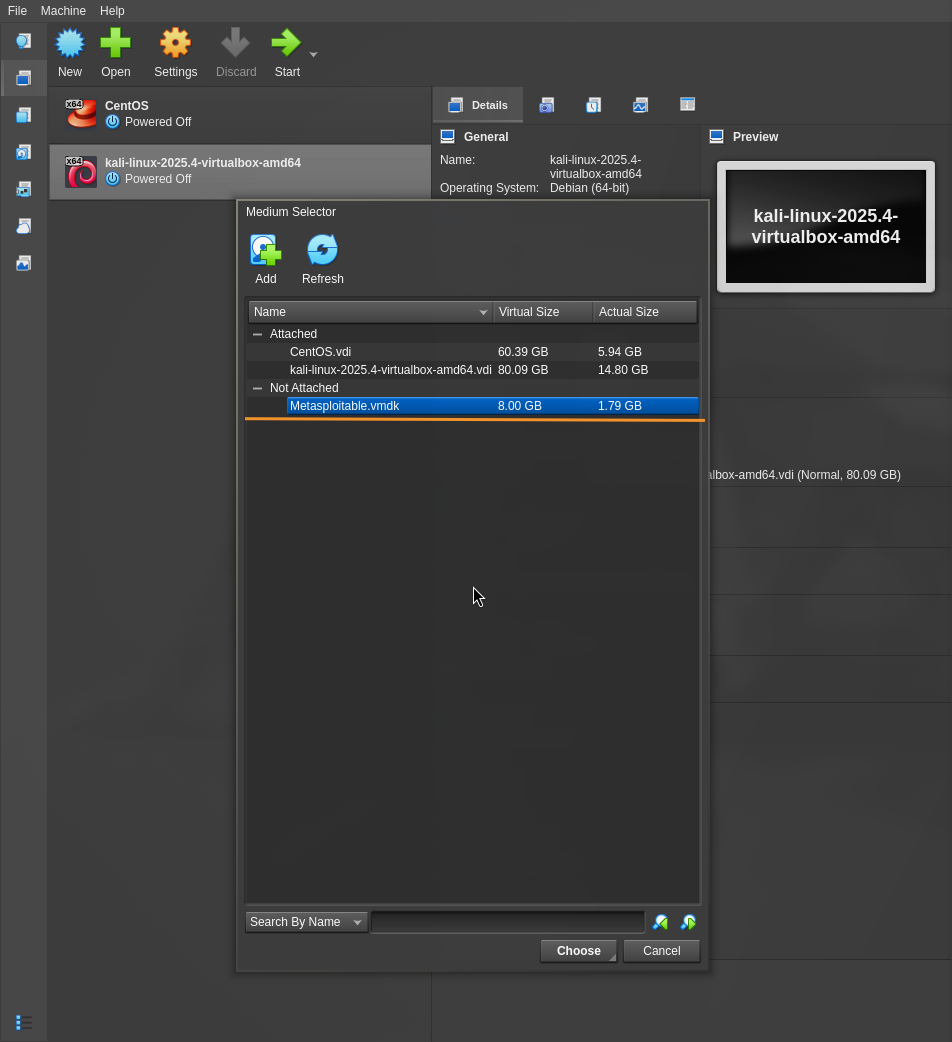Viewport: 952px width, 1042px height.
Task: Open the Media manager sidebar icon
Action: [23, 153]
